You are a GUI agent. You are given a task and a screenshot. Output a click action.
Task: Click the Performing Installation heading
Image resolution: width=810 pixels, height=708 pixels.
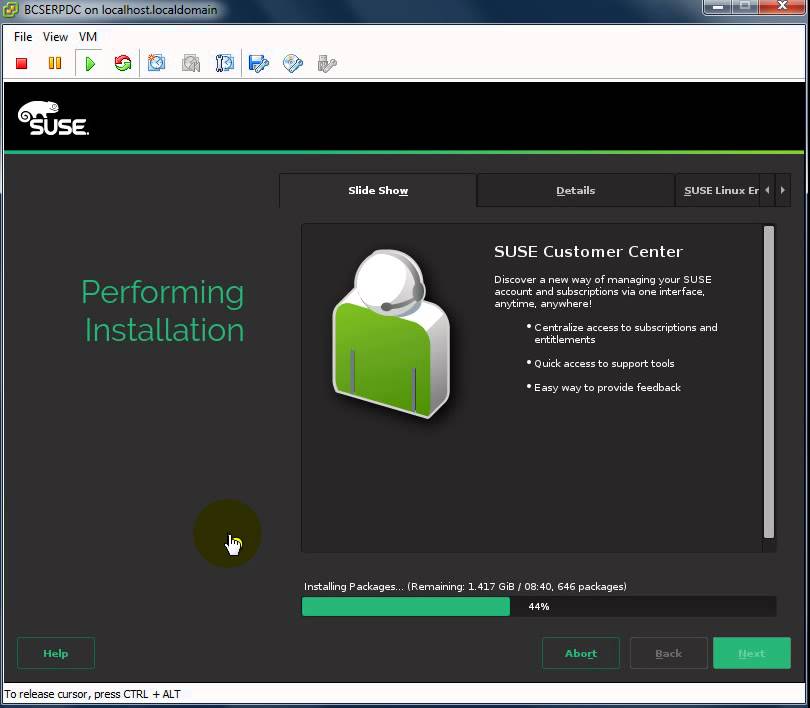[x=163, y=311]
